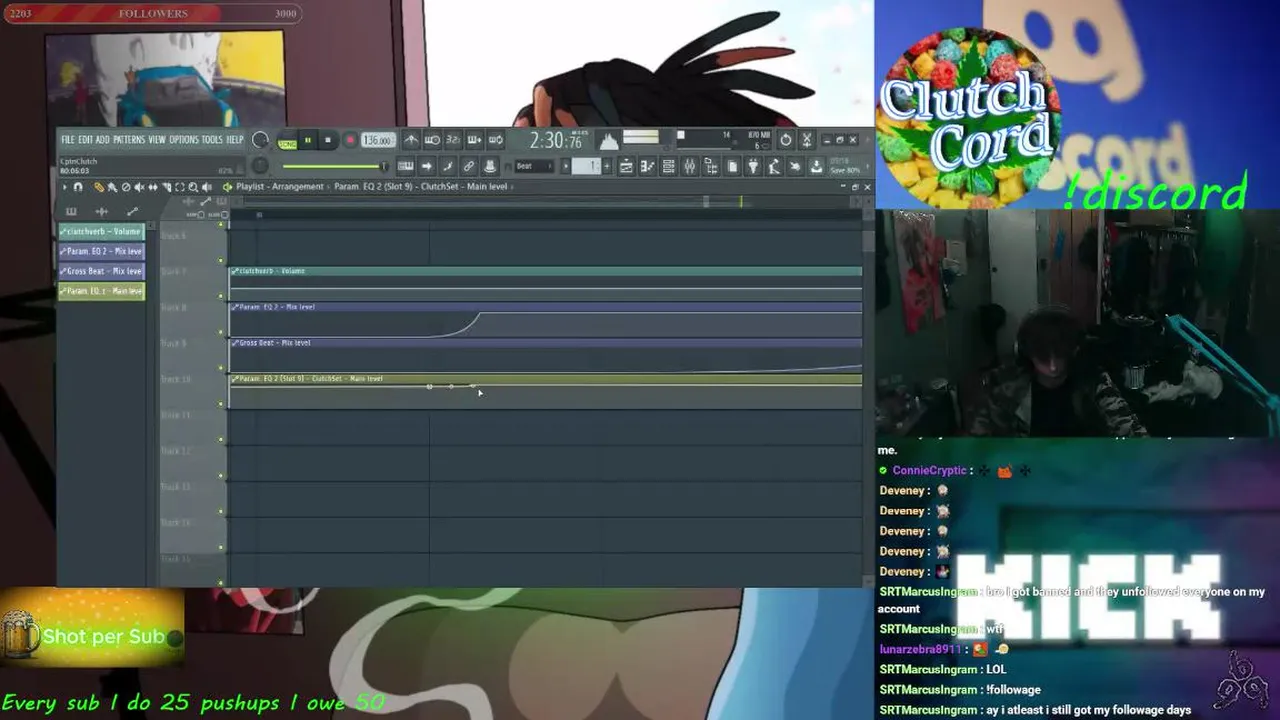The image size is (1280, 720).
Task: Click the master pitch knob
Action: 260,165
